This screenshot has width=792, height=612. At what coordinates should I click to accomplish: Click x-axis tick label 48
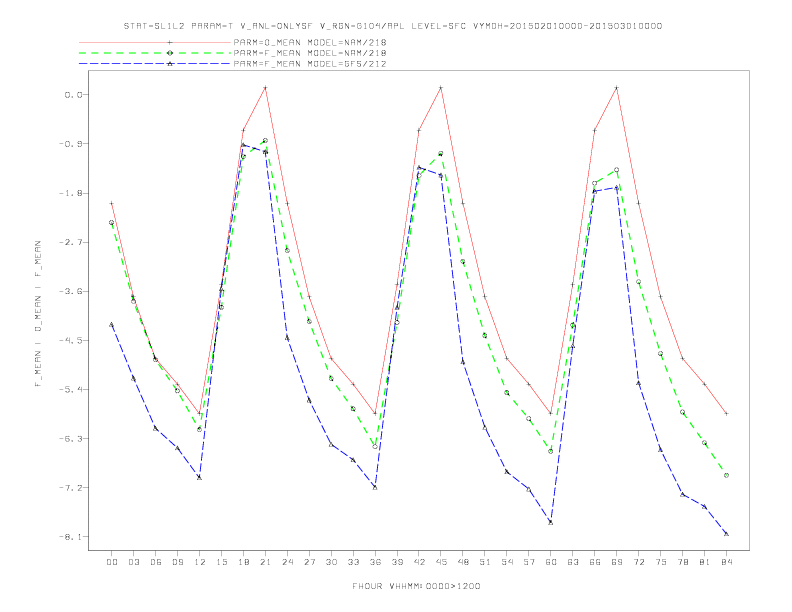tap(463, 562)
